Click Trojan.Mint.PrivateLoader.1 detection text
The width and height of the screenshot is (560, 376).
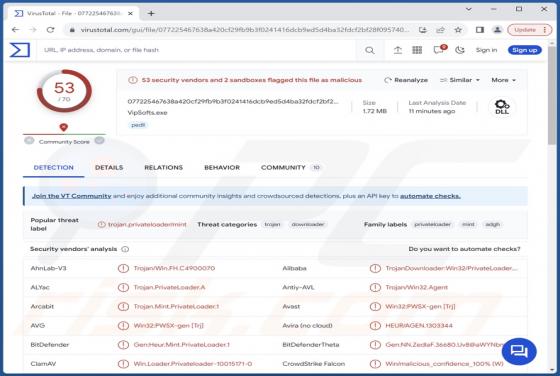coord(176,306)
